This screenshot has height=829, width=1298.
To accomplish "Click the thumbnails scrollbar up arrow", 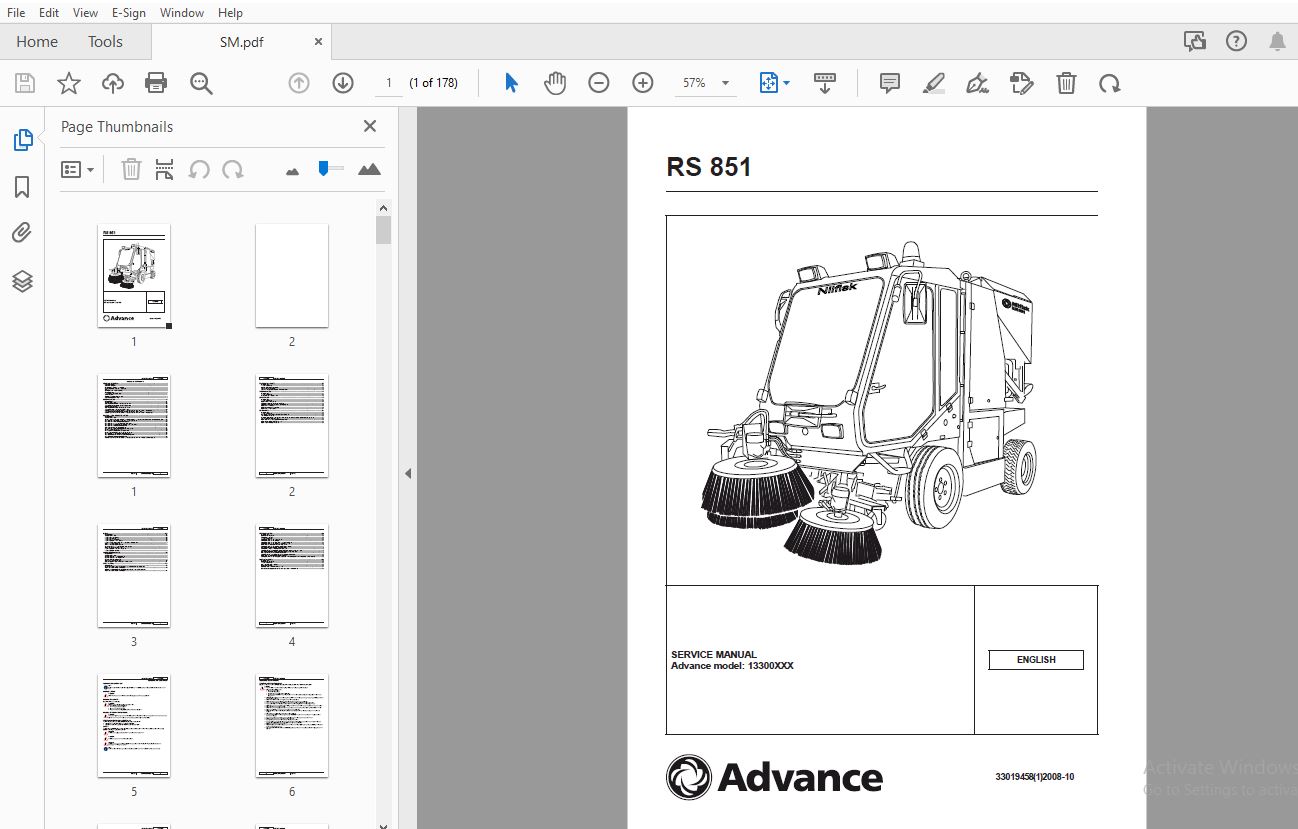I will pyautogui.click(x=383, y=207).
